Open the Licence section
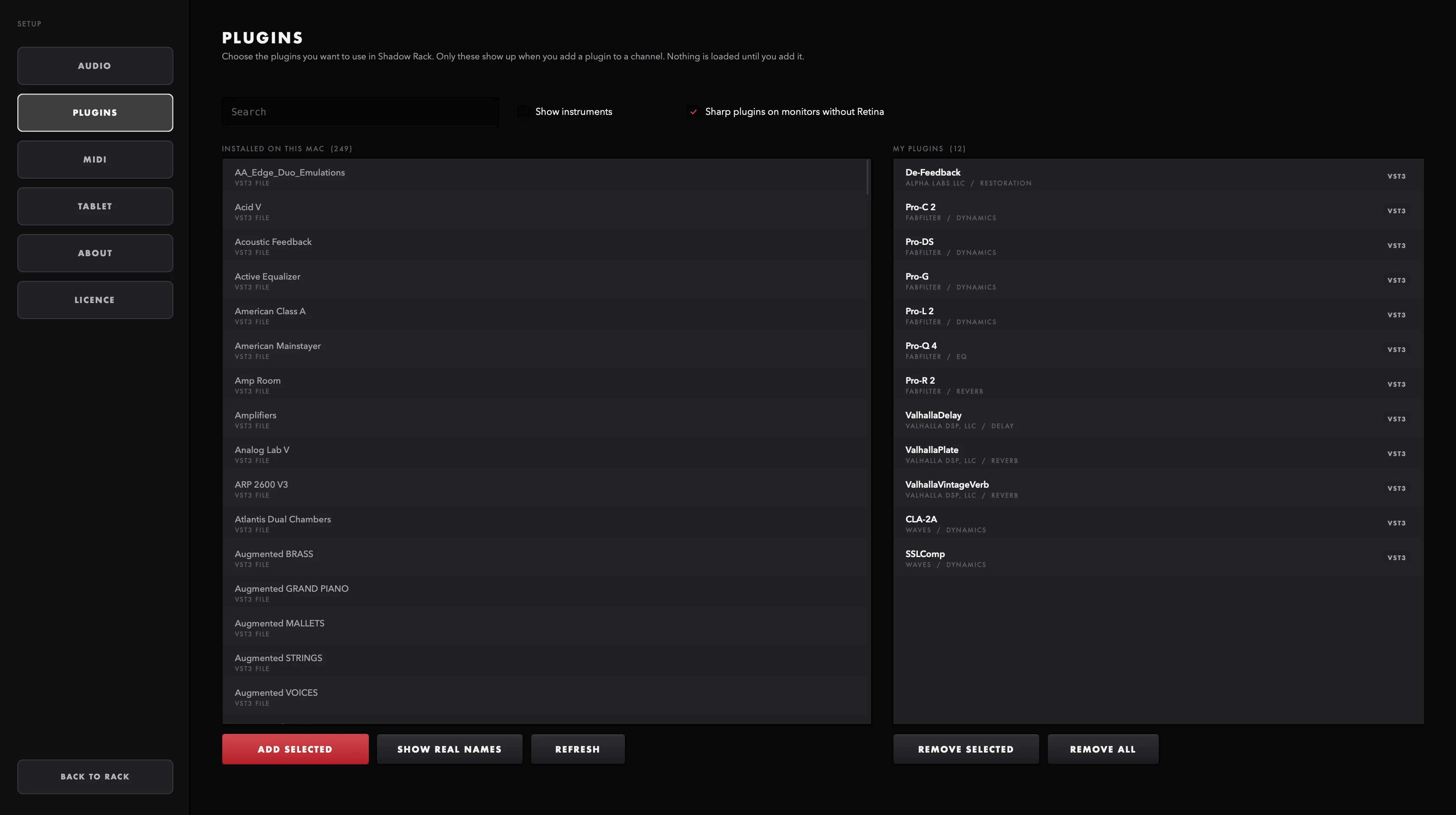Image resolution: width=1456 pixels, height=815 pixels. [x=95, y=300]
